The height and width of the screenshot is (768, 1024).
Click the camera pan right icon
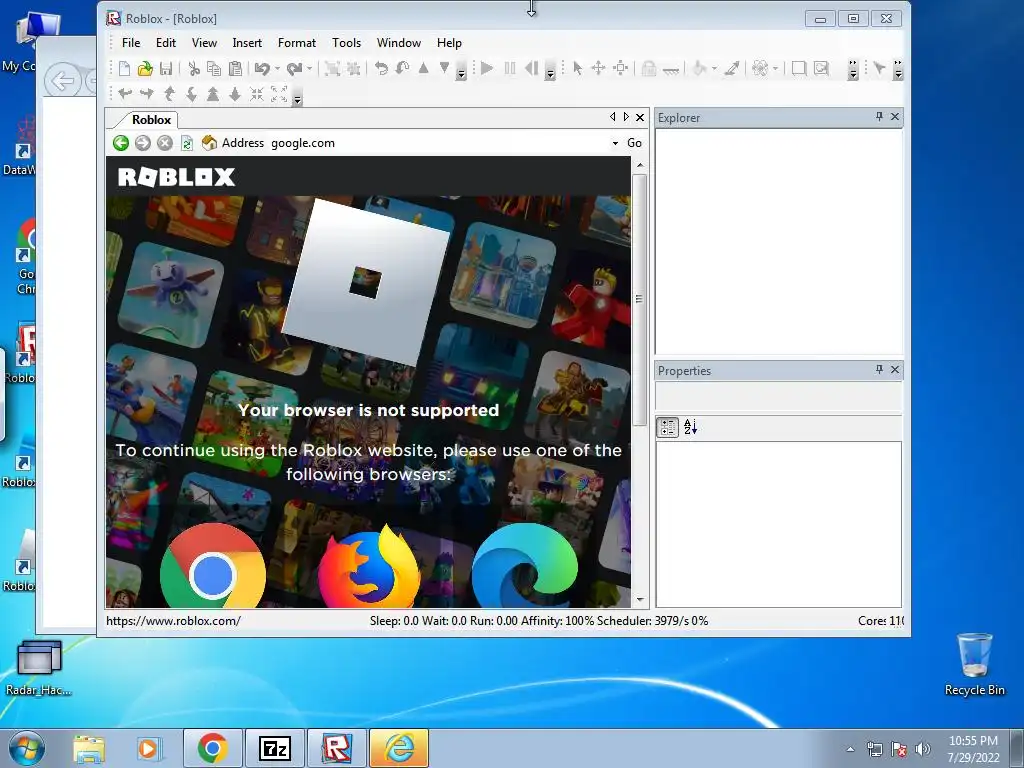pos(146,94)
